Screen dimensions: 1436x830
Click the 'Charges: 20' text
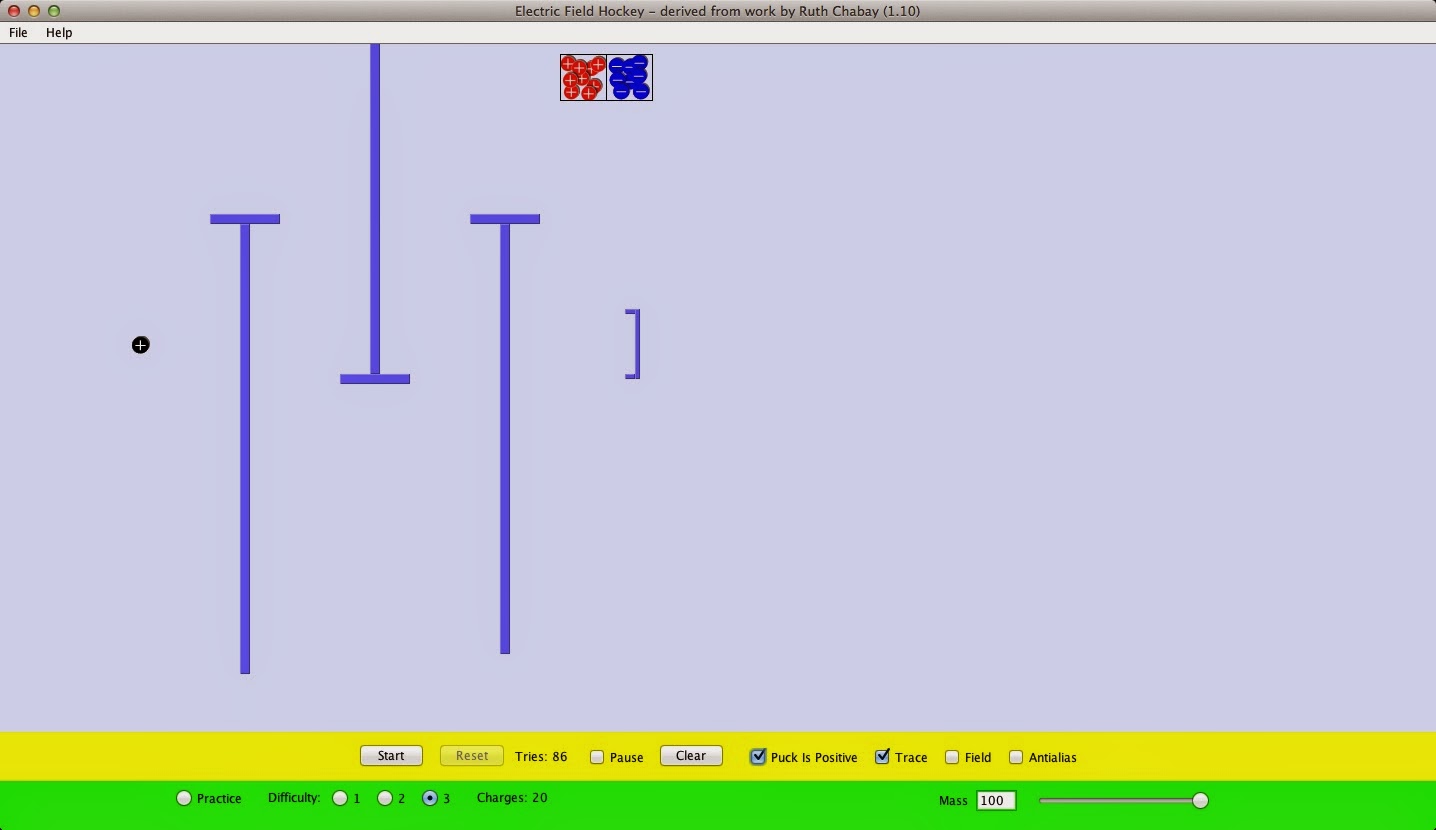pyautogui.click(x=512, y=797)
